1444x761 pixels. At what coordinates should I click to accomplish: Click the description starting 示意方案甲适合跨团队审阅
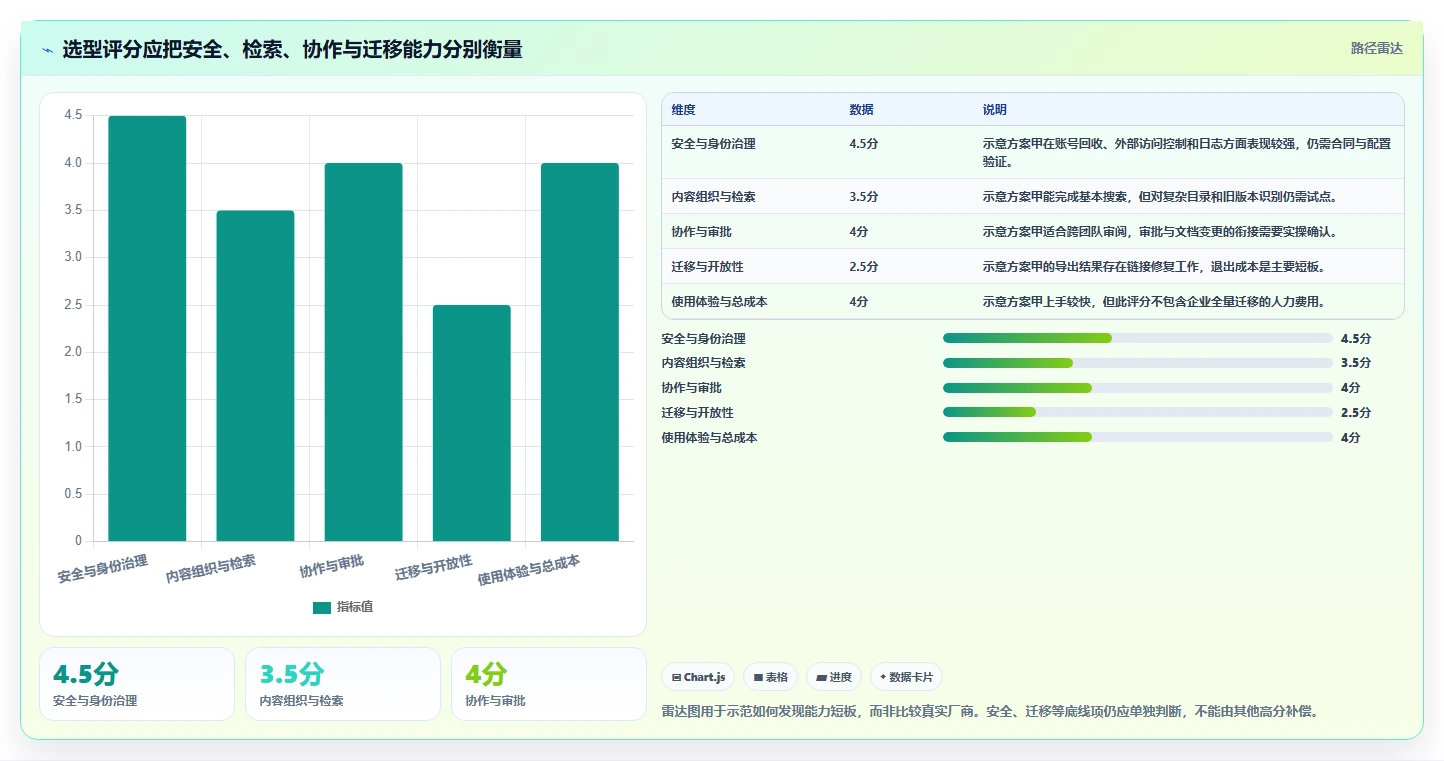pos(1160,232)
